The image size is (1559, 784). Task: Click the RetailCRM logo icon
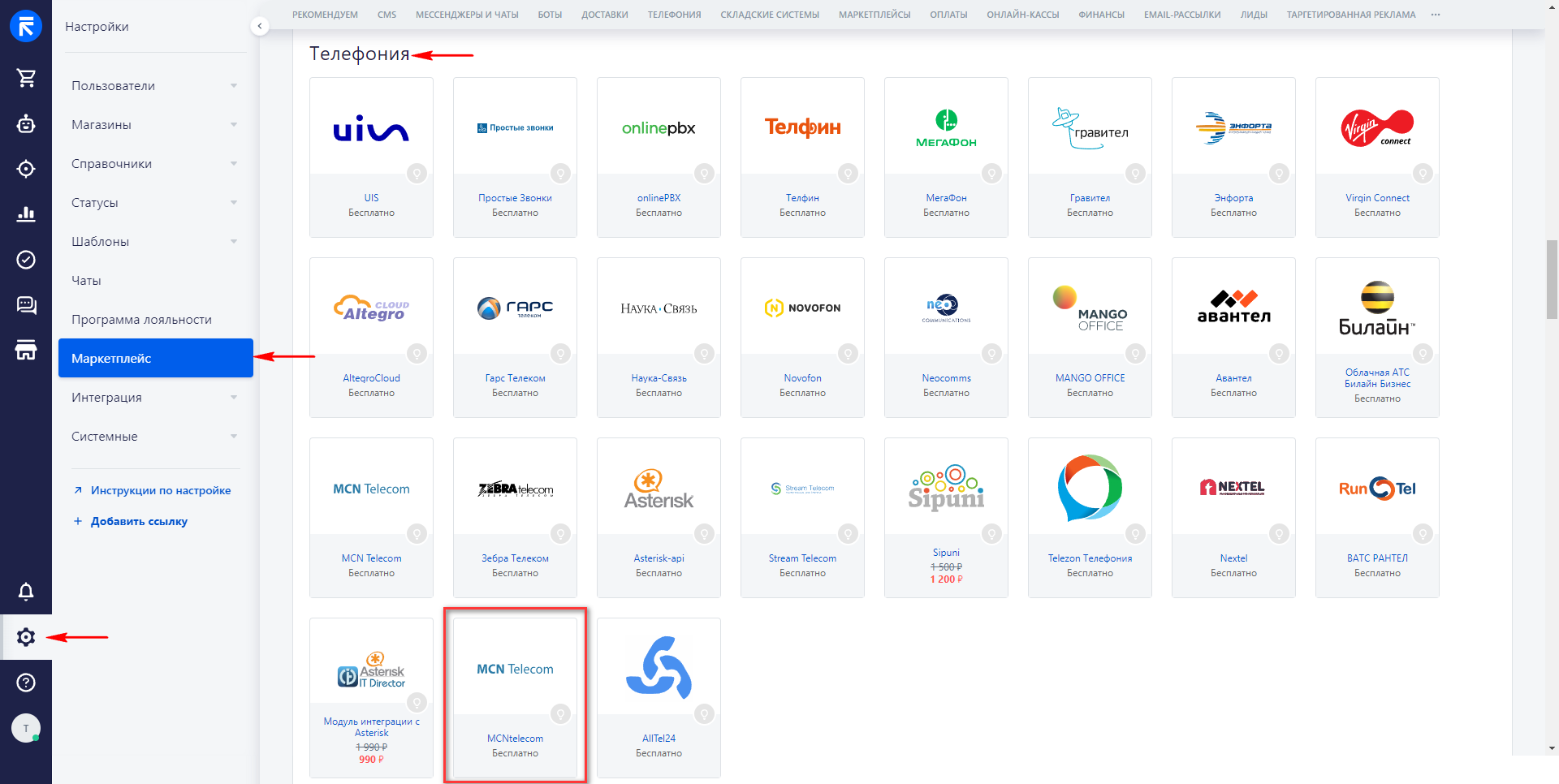coord(26,26)
